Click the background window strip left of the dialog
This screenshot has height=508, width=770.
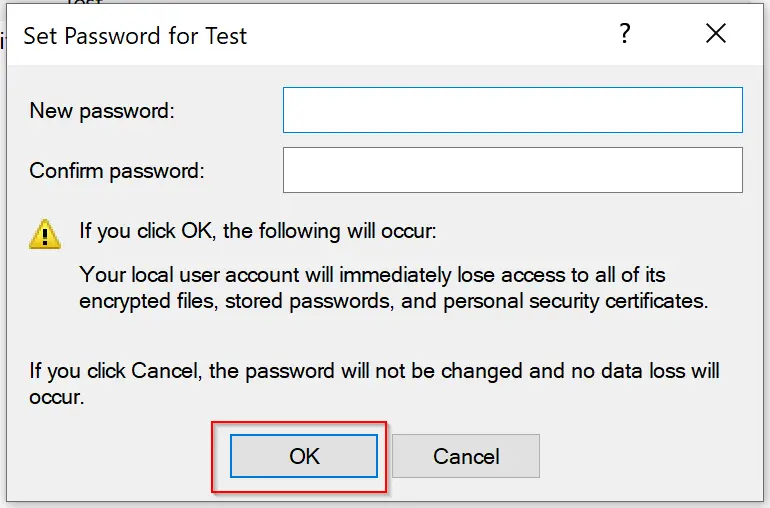3,255
